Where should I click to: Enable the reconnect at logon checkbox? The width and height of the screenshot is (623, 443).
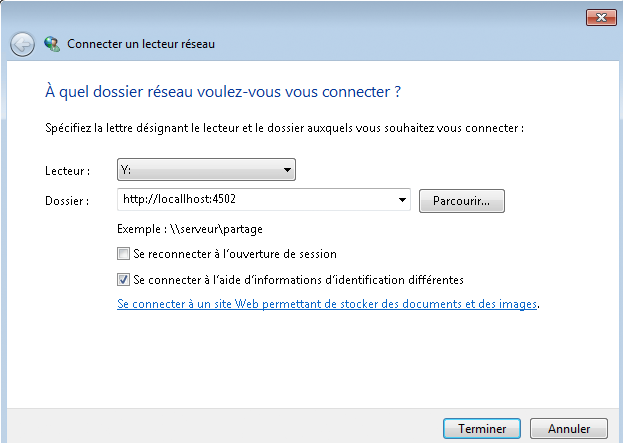(x=123, y=253)
